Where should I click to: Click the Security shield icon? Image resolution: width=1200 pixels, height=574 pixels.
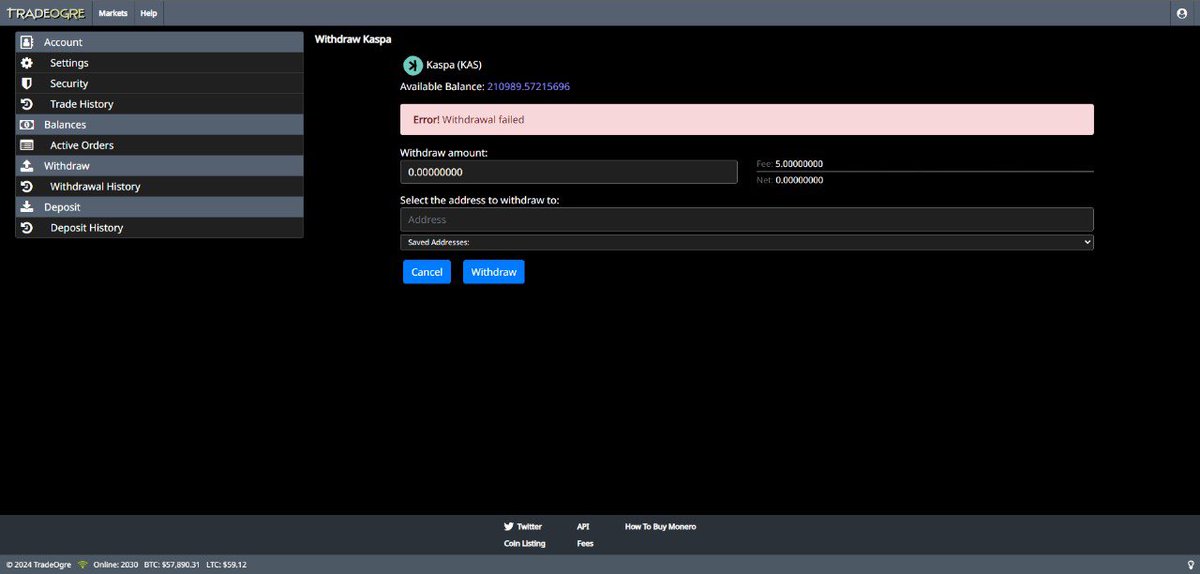click(x=27, y=84)
